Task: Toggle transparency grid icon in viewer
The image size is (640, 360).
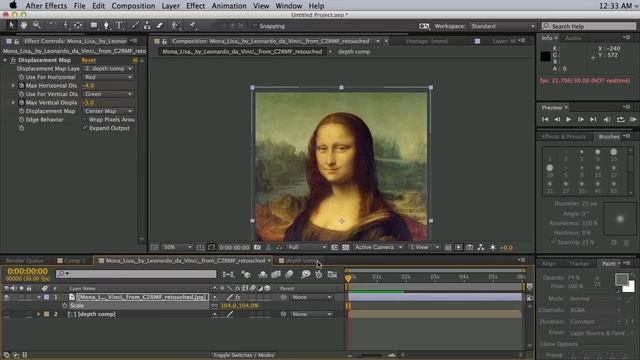Action: 346,247
